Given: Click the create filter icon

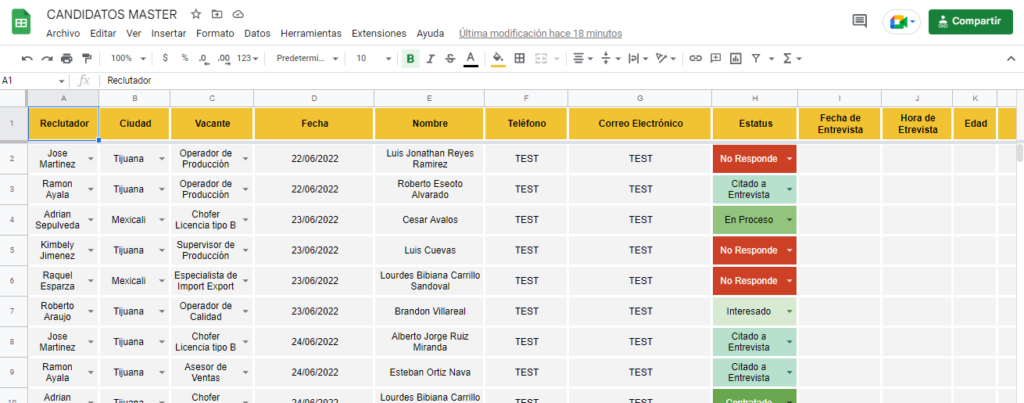Looking at the screenshot, I should point(756,59).
